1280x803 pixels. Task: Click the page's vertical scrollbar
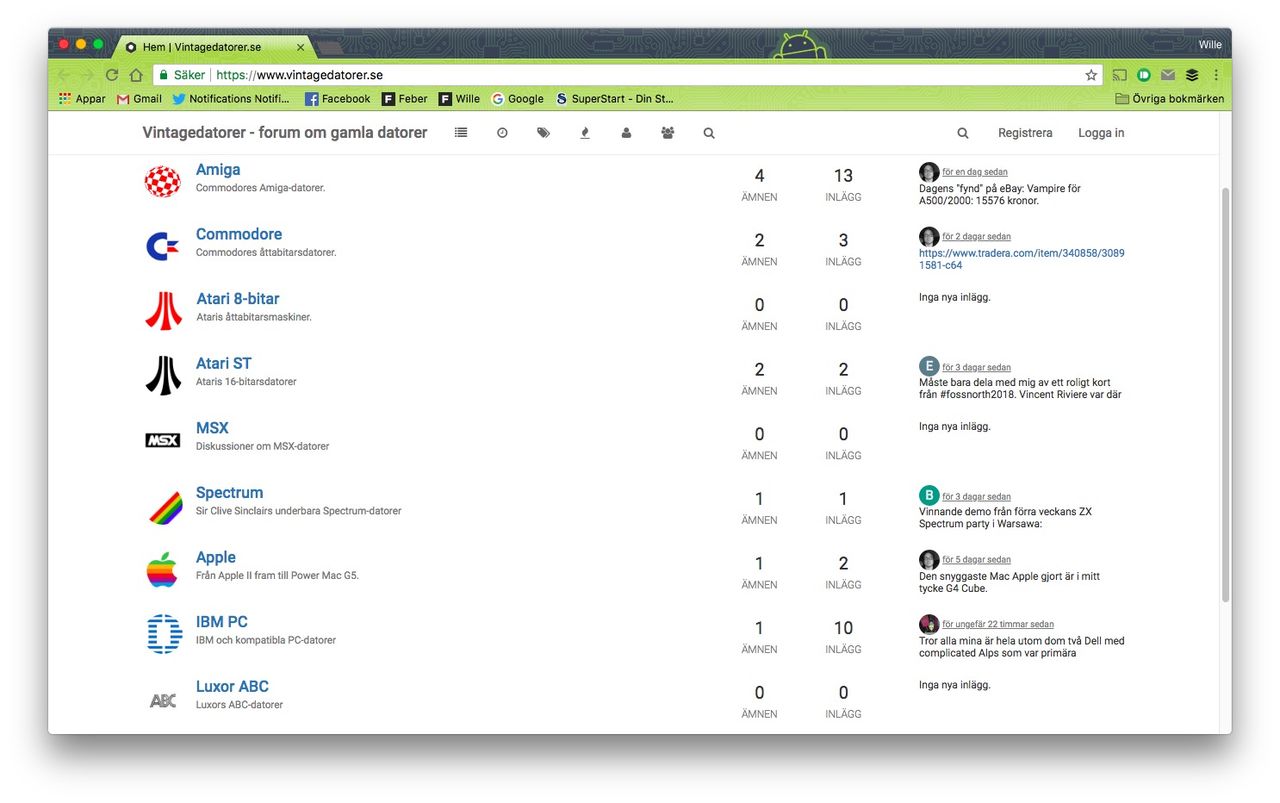[x=1225, y=394]
